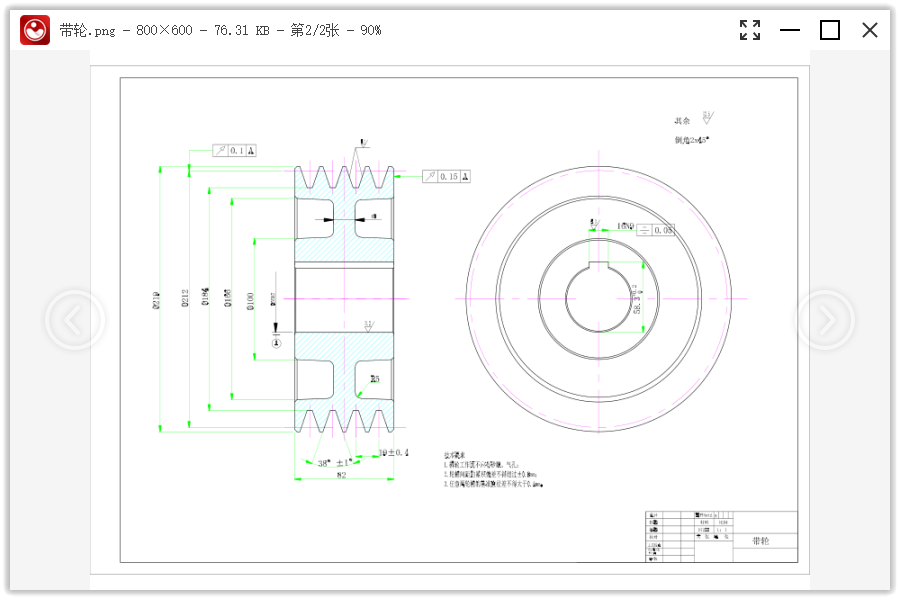
Task: Advance to the next image arrow
Action: pyautogui.click(x=825, y=320)
